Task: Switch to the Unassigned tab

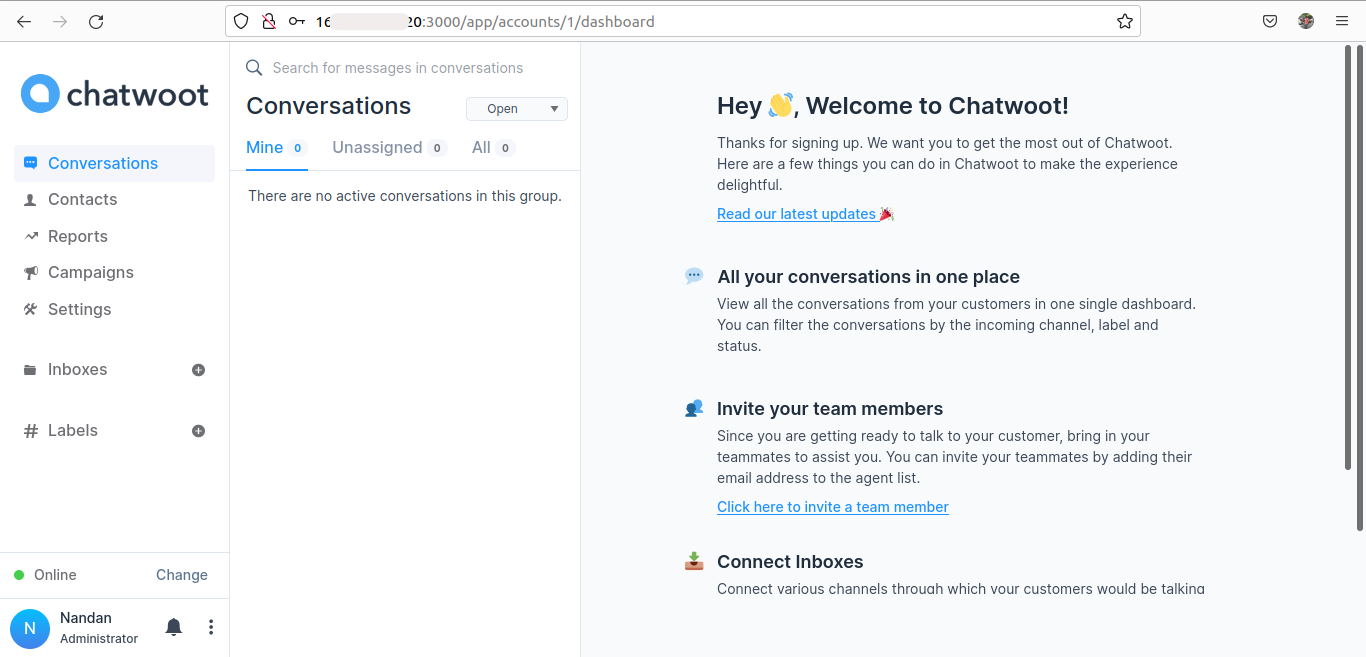Action: [389, 148]
